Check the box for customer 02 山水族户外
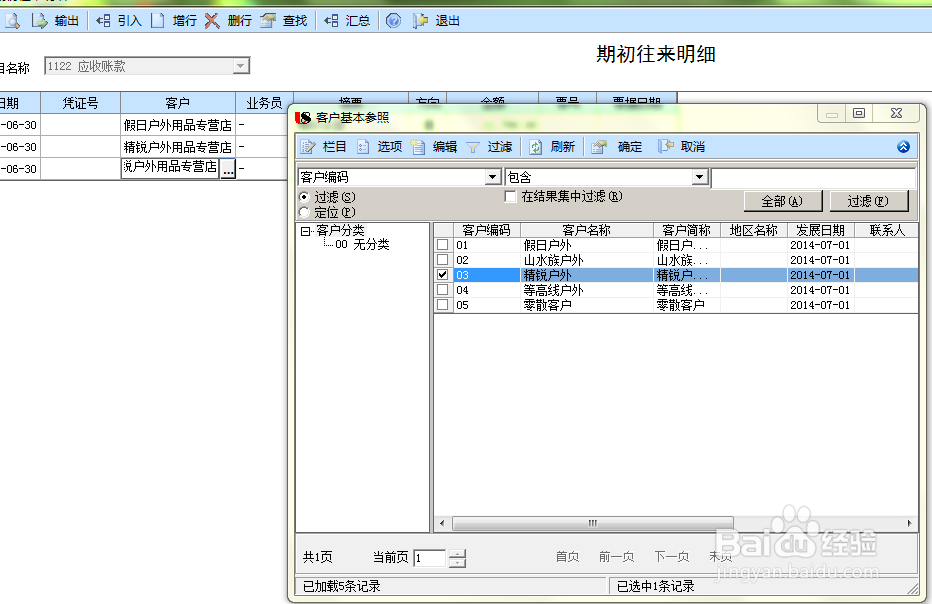The image size is (932, 604). click(x=442, y=260)
